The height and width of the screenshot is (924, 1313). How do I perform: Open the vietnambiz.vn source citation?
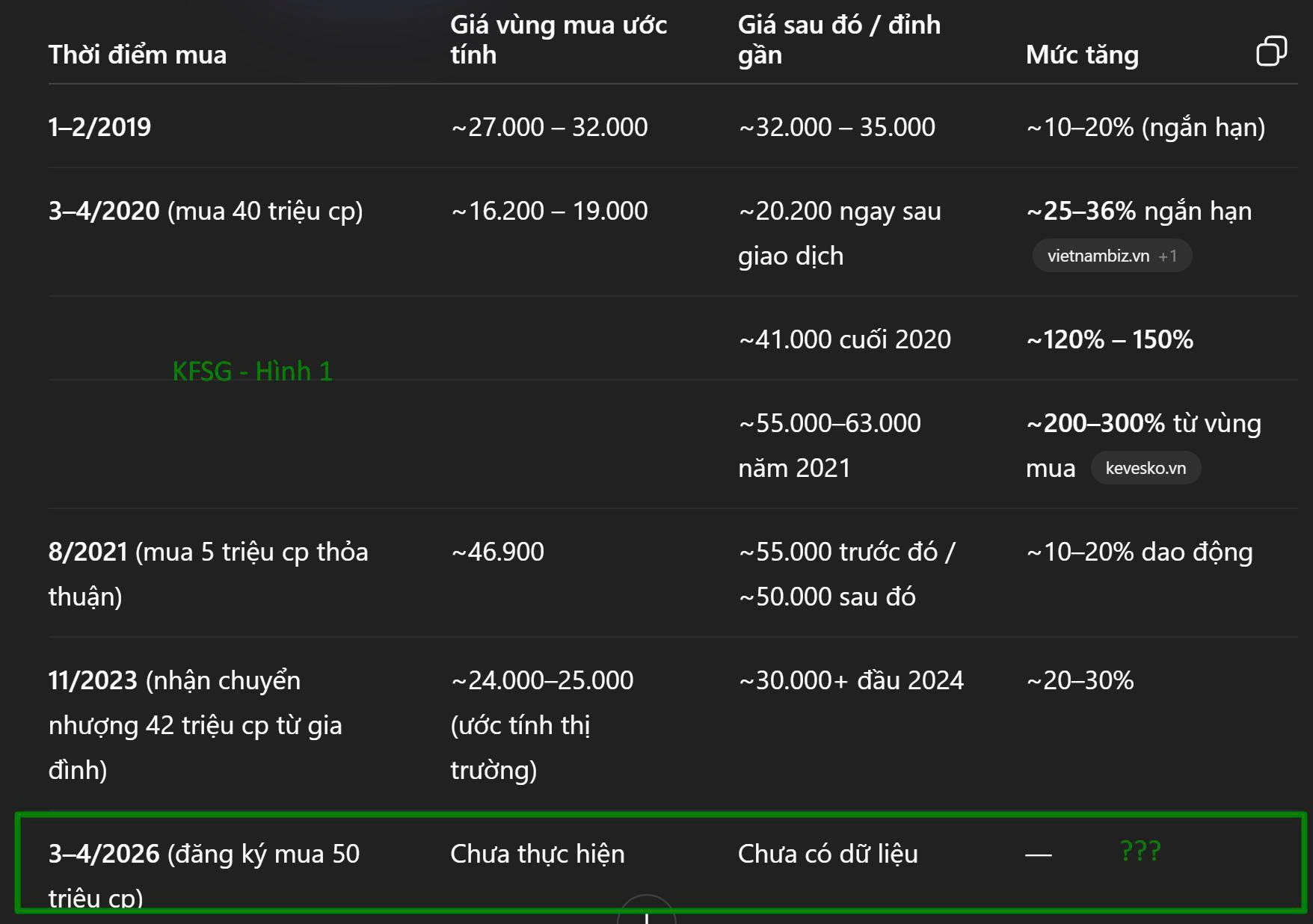tap(1111, 256)
